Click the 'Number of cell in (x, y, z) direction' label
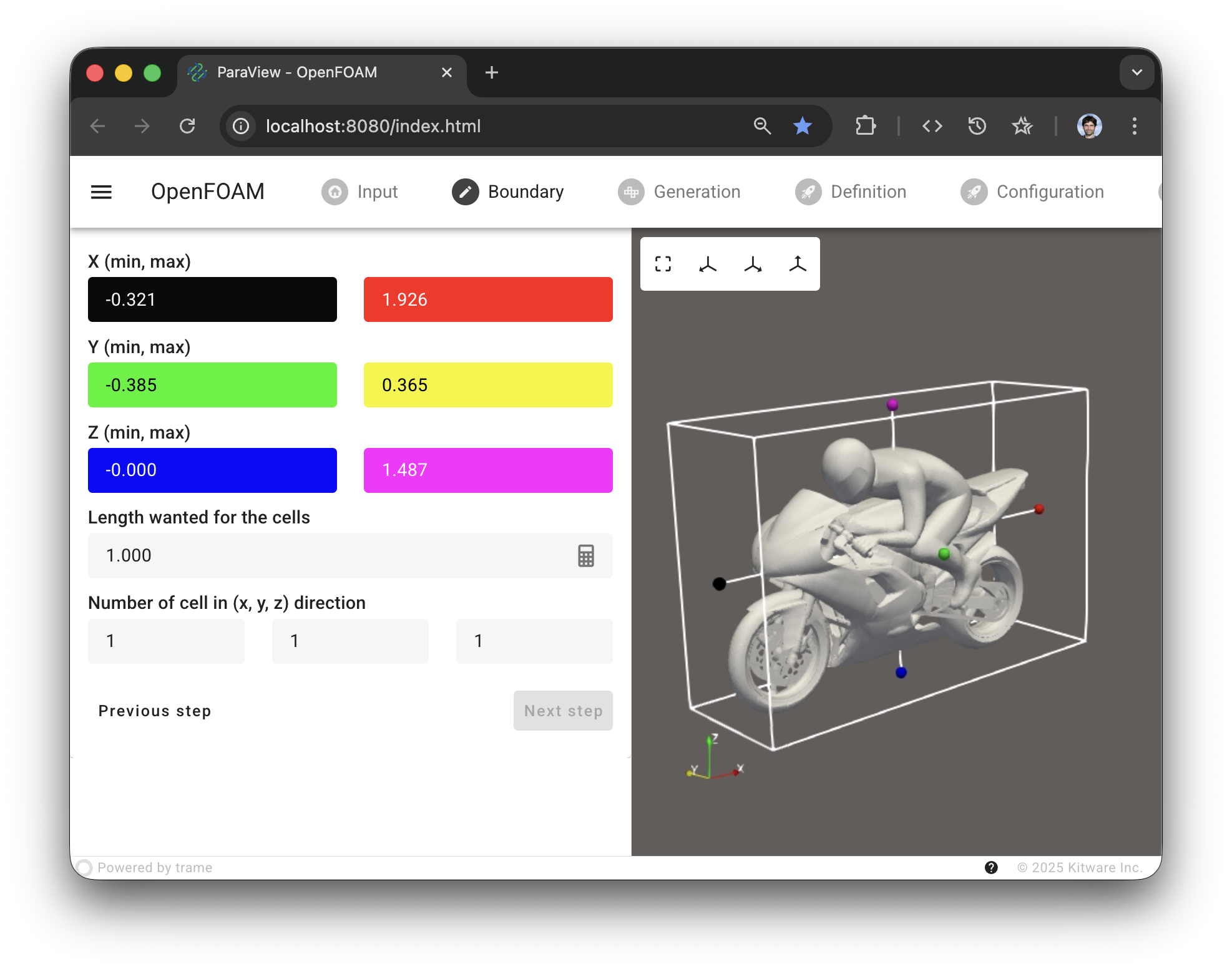The image size is (1232, 972). point(227,603)
